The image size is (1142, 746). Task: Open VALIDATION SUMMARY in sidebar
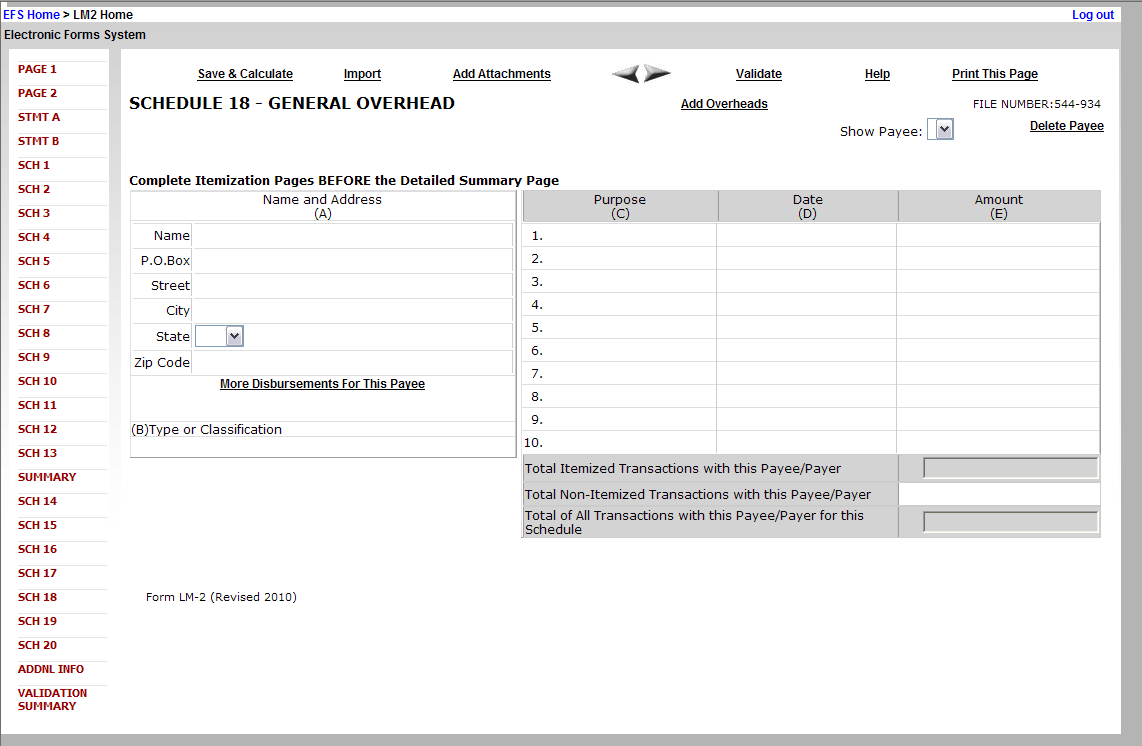[x=52, y=700]
